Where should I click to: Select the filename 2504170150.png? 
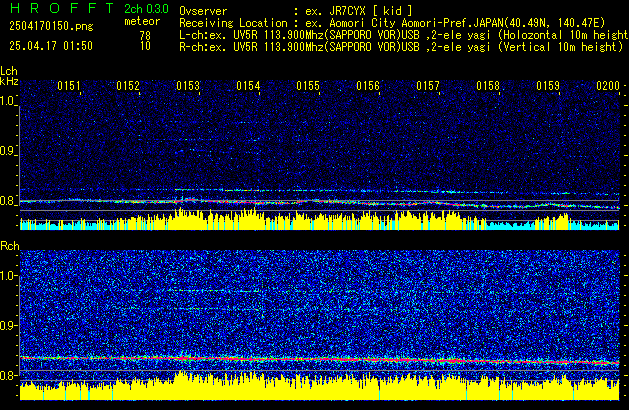click(x=51, y=26)
